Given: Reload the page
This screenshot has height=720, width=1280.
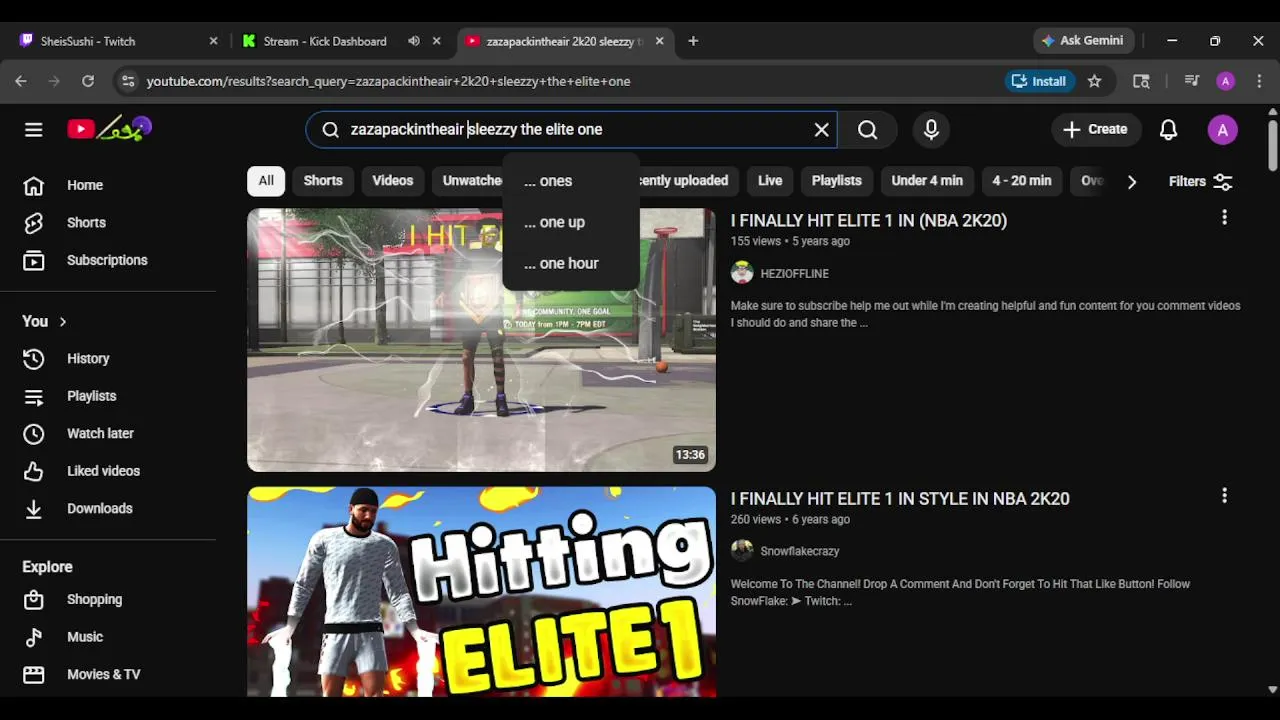Looking at the screenshot, I should (x=88, y=81).
